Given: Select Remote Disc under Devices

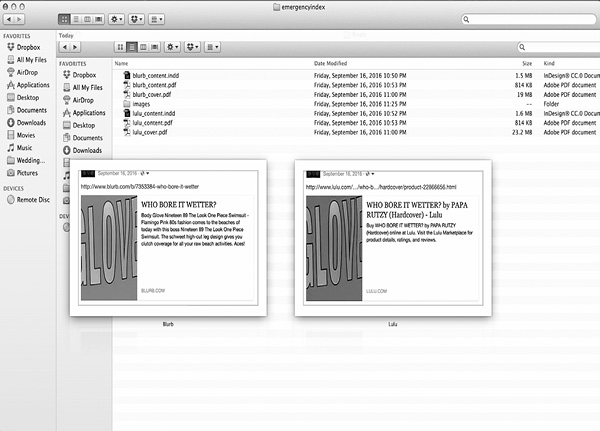Looking at the screenshot, I should point(28,199).
